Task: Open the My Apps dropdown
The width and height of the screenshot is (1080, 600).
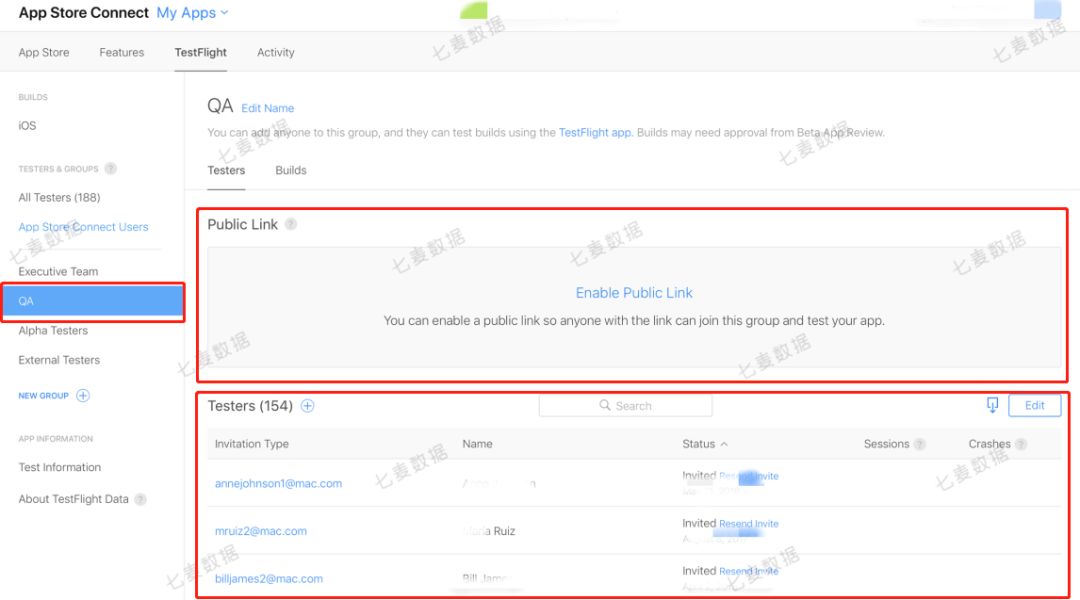Action: pos(192,13)
